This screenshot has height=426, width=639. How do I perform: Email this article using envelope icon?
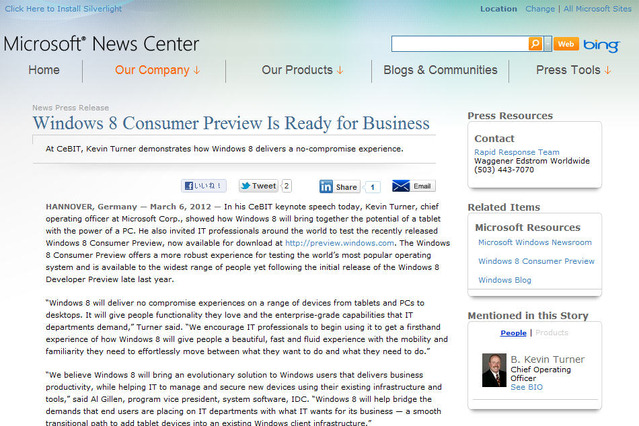401,186
